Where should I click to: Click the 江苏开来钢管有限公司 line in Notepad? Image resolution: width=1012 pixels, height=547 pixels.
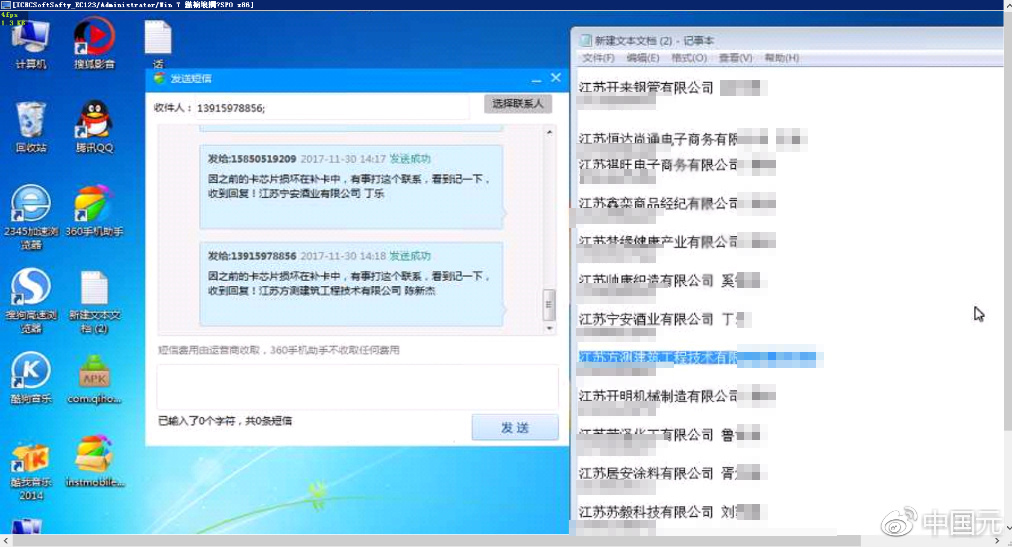click(x=671, y=87)
